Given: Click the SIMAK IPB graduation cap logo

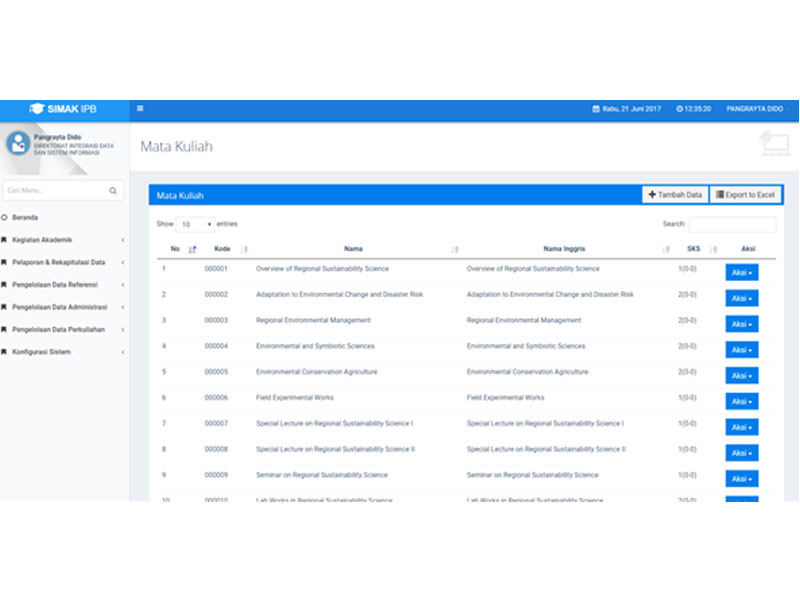Looking at the screenshot, I should pos(37,108).
